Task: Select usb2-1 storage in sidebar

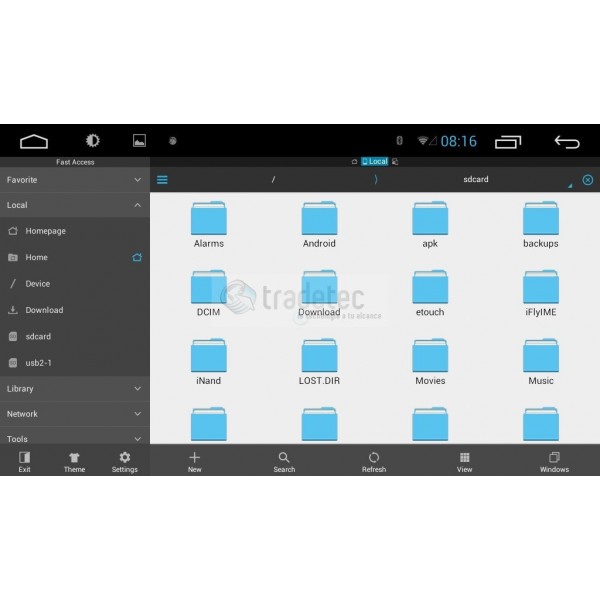Action: coord(38,363)
